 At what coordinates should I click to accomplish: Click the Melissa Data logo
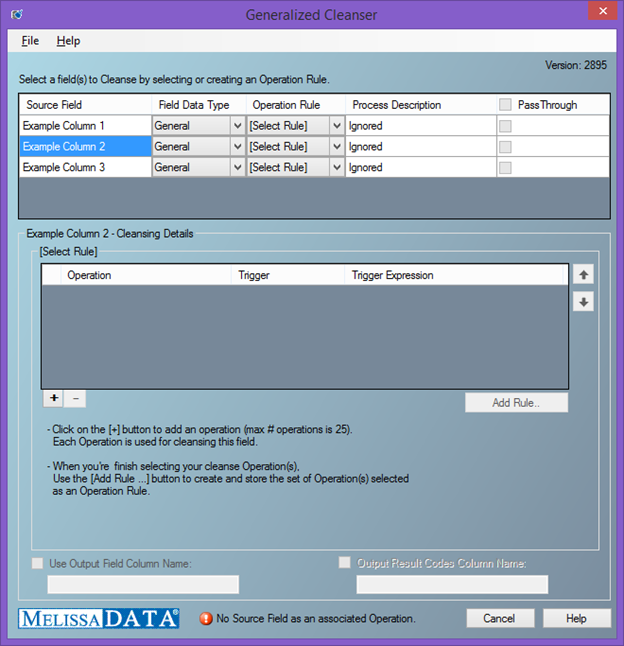tap(99, 618)
